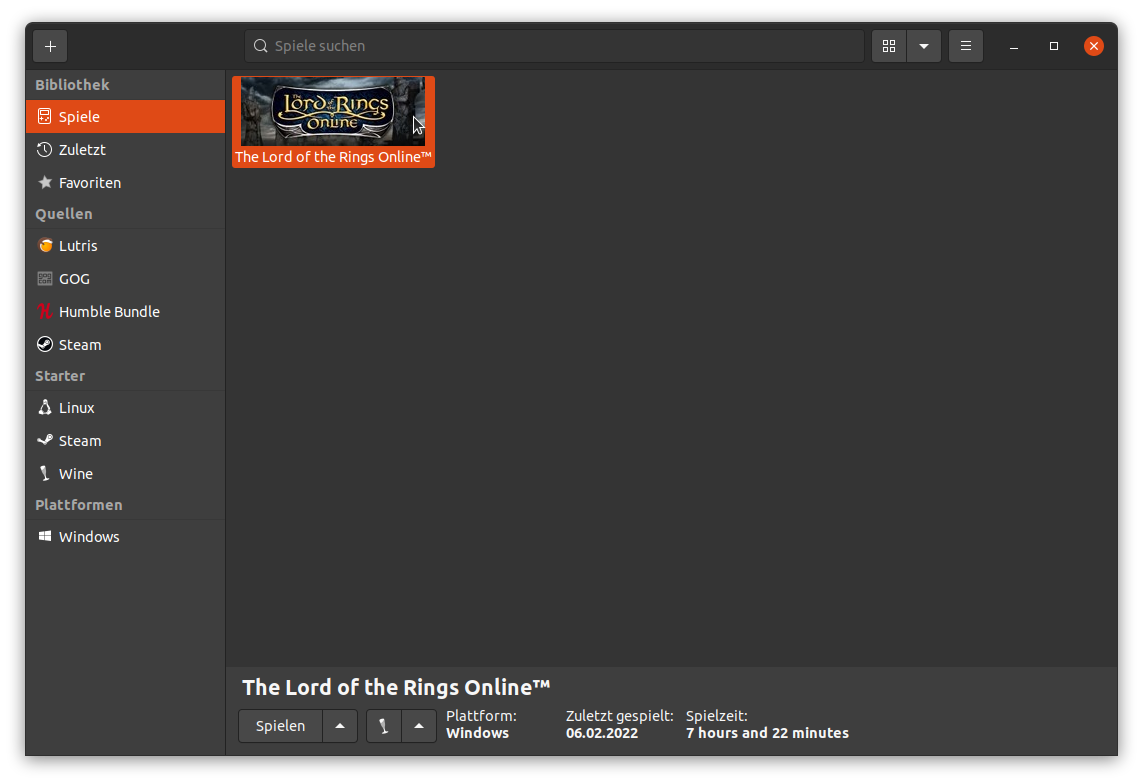Image resolution: width=1143 pixels, height=784 pixels.
Task: Select the Lutris source
Action: point(78,246)
